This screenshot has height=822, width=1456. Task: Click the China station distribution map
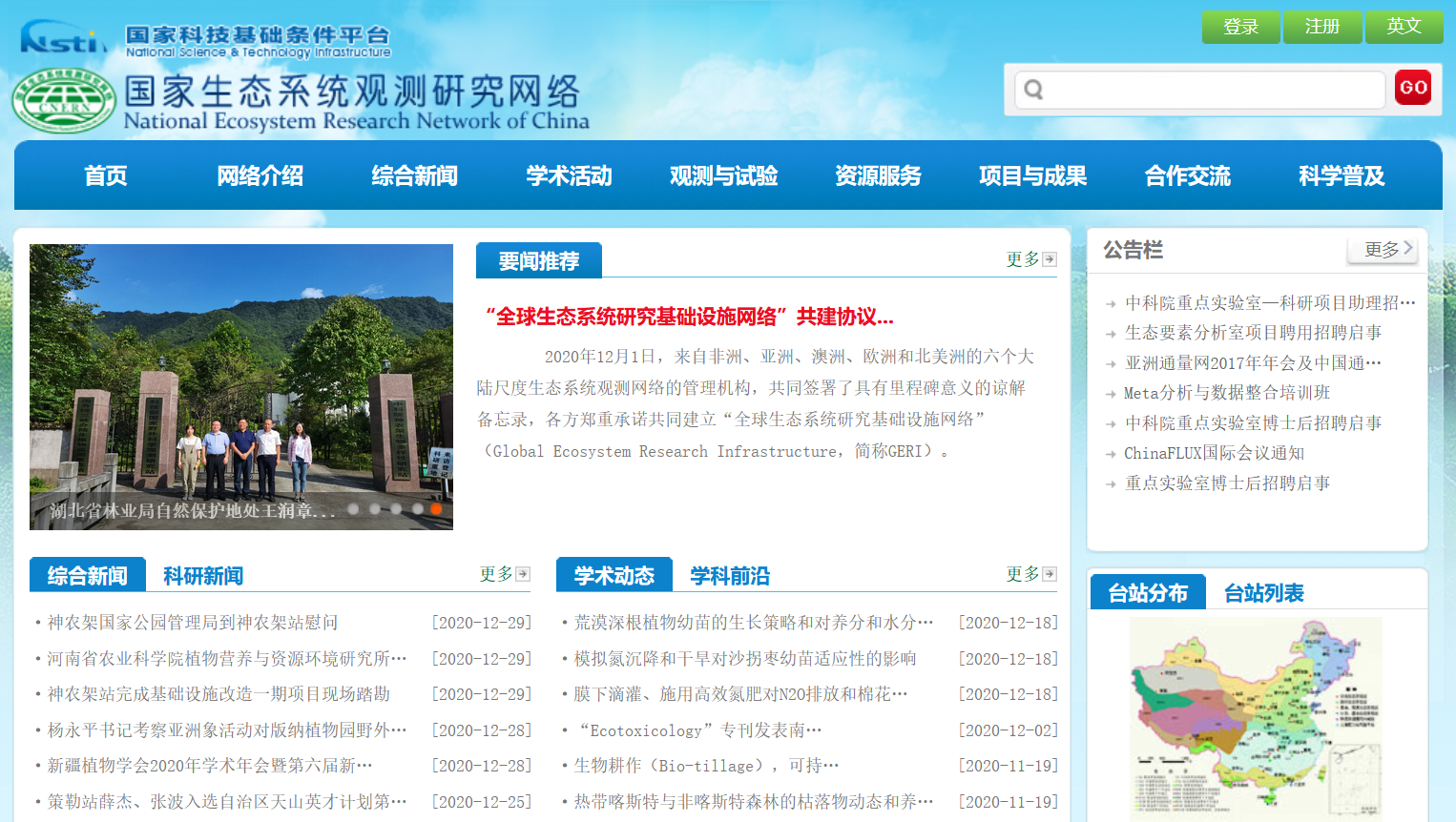click(1256, 715)
